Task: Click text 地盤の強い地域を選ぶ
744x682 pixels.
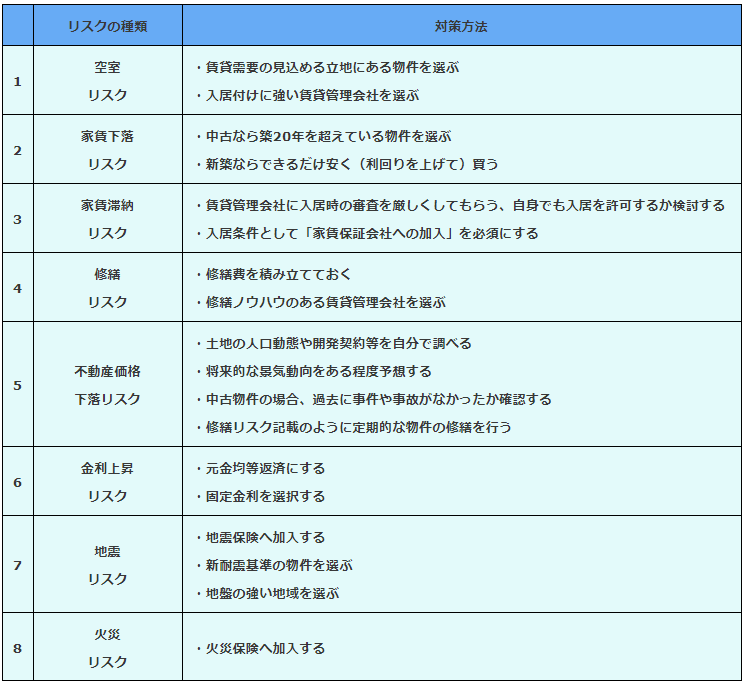Action: pos(272,593)
